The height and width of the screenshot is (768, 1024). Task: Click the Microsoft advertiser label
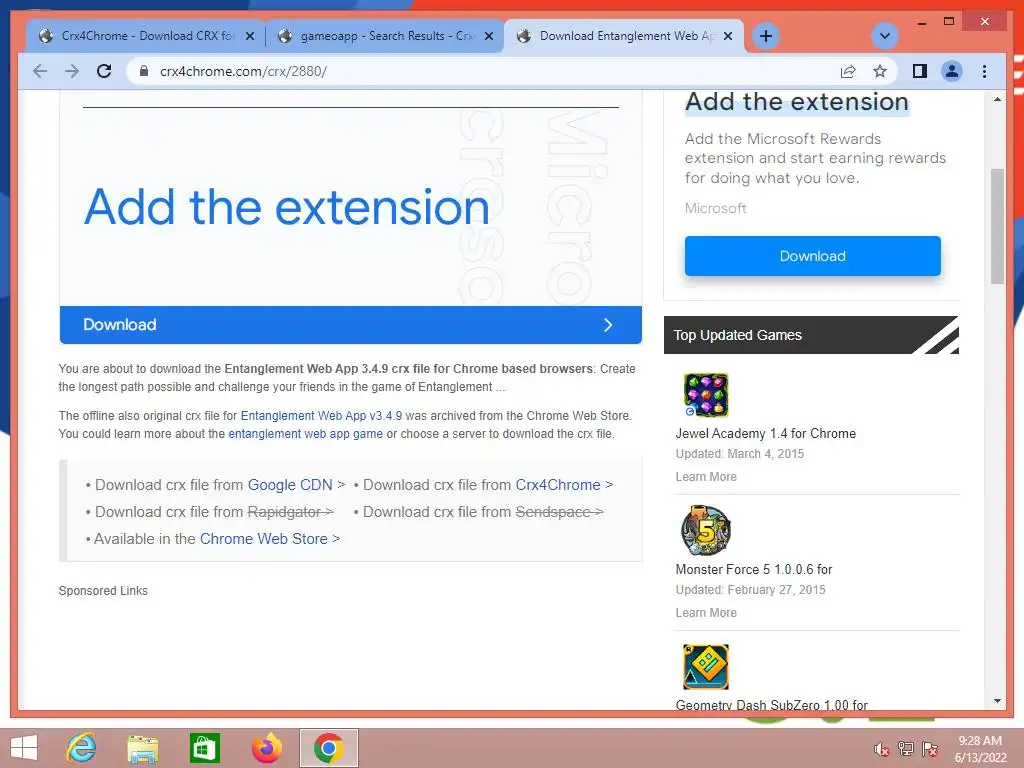coord(716,208)
